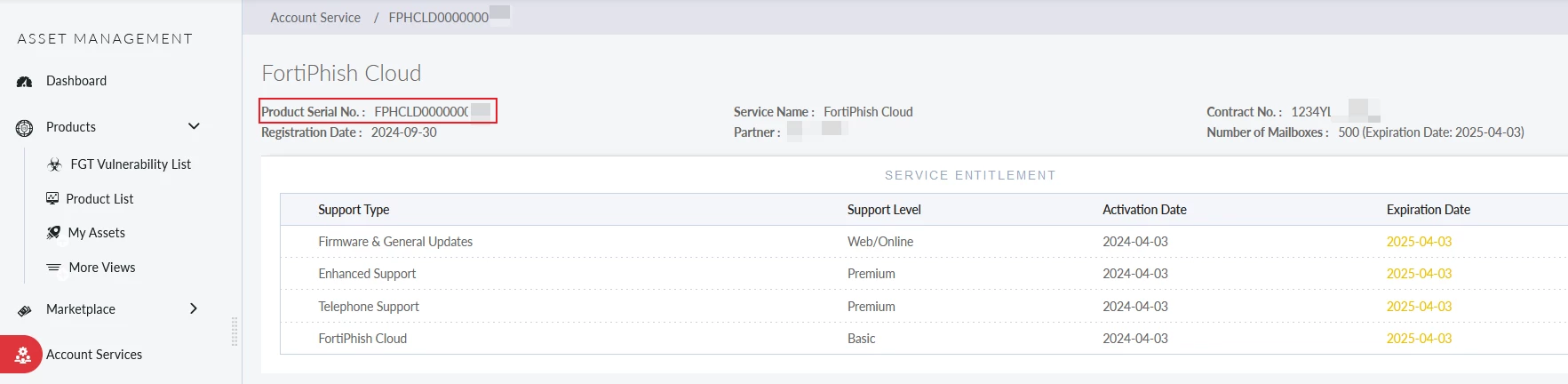Viewport: 1568px width, 384px height.
Task: Click Service Name value FortiPhish Cloud
Action: click(868, 112)
